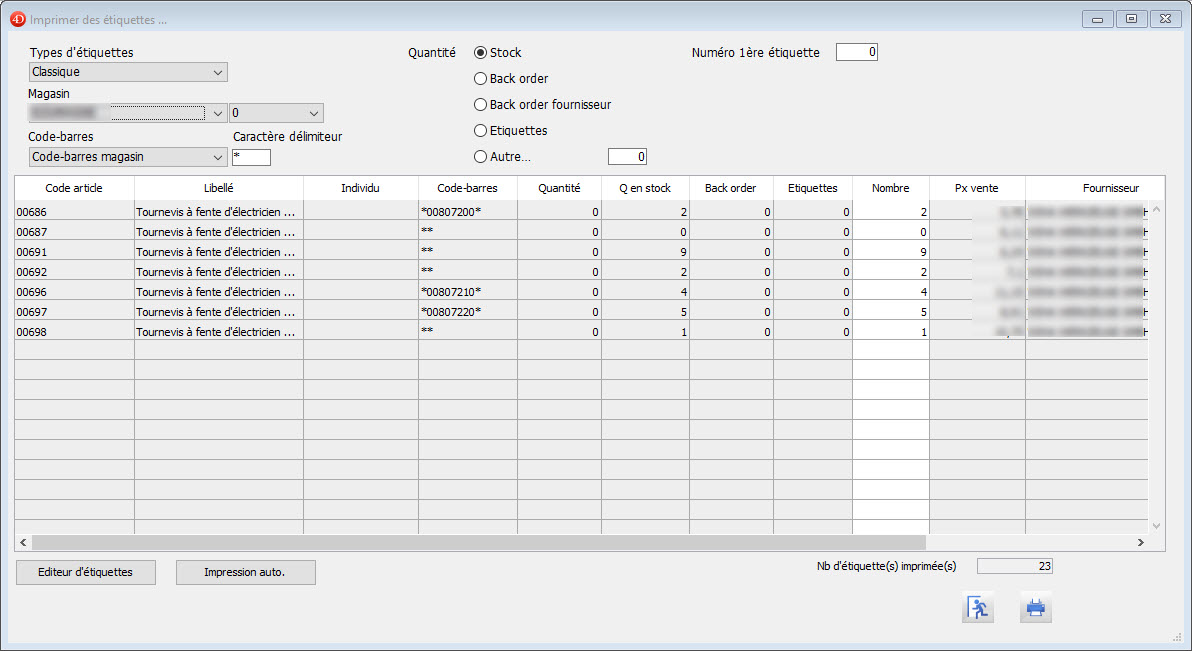Click the Numéro 1ère étiquette input field
1192x651 pixels.
[856, 53]
